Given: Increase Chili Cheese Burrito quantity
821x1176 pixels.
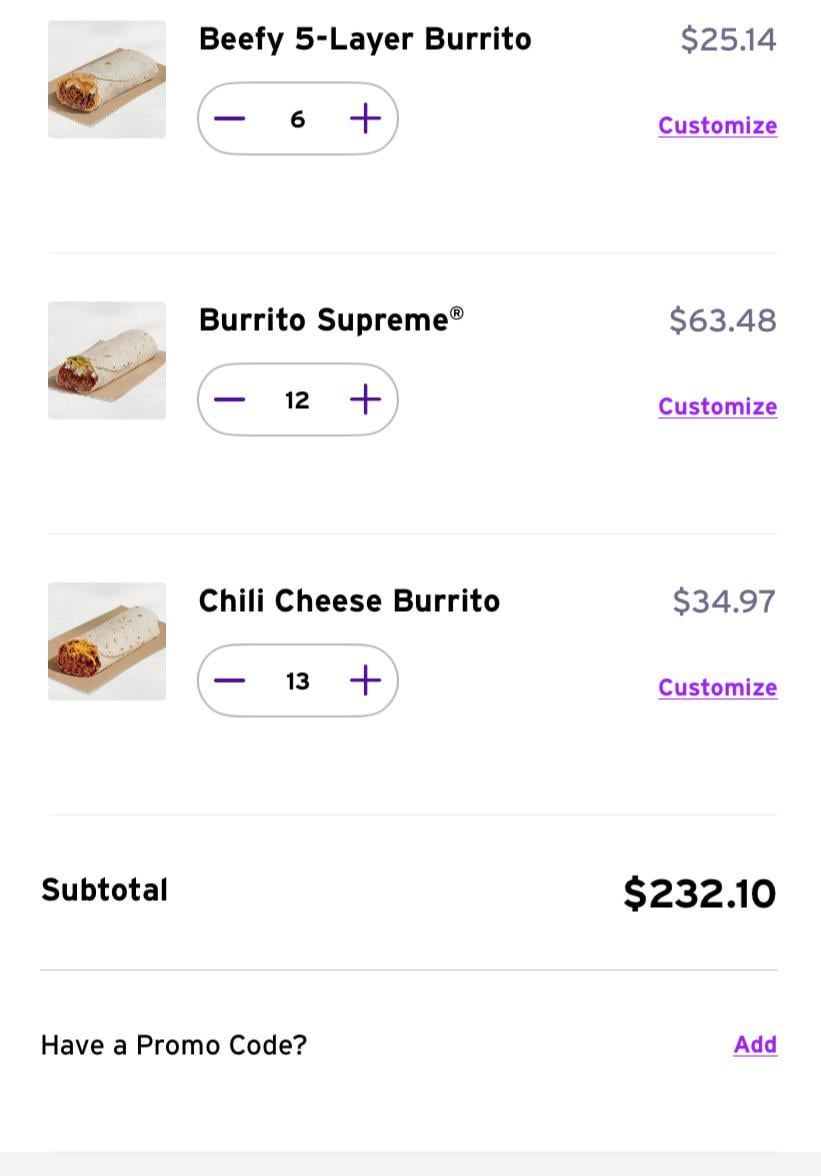Looking at the screenshot, I should point(365,681).
